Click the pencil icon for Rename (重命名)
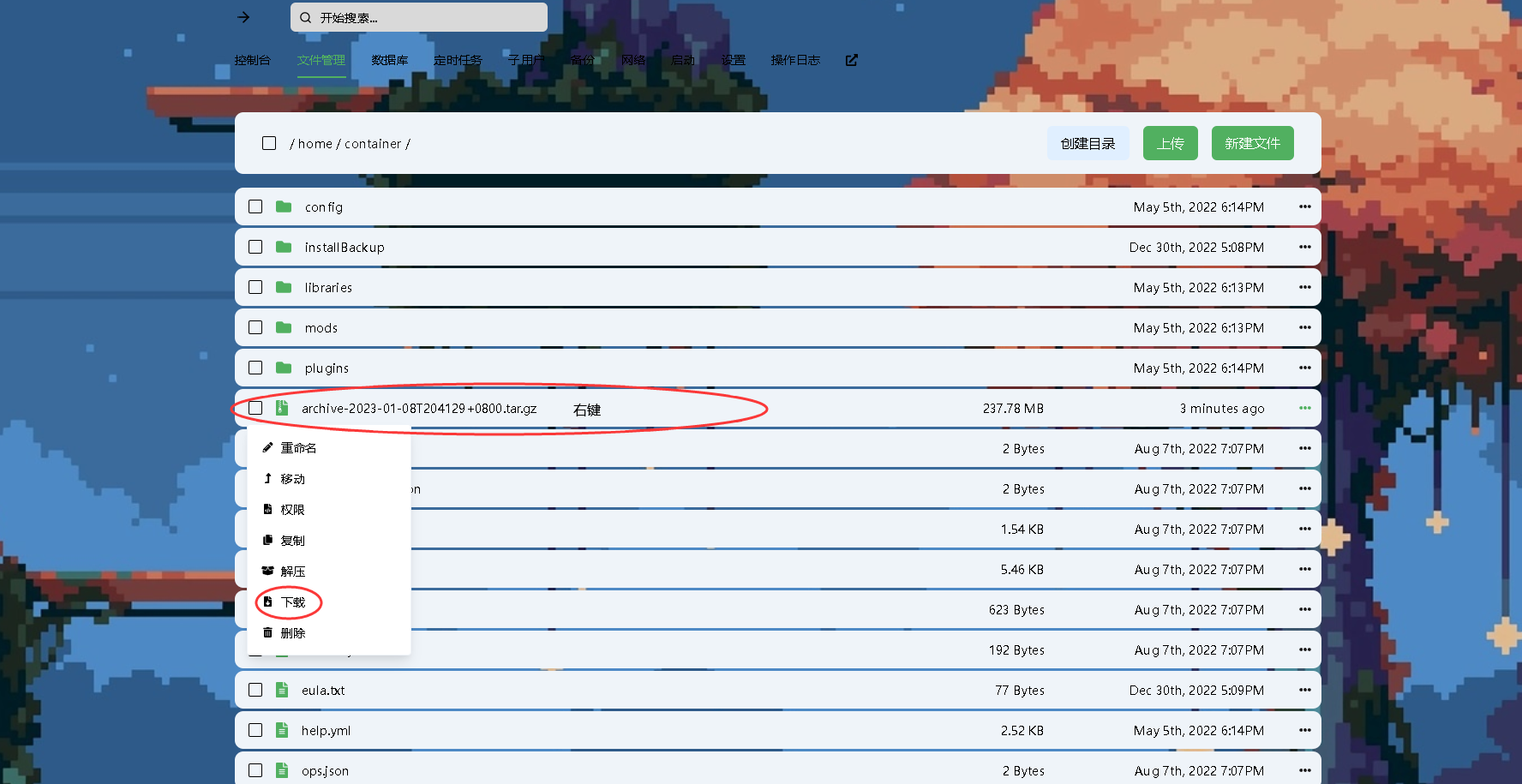 click(x=268, y=447)
